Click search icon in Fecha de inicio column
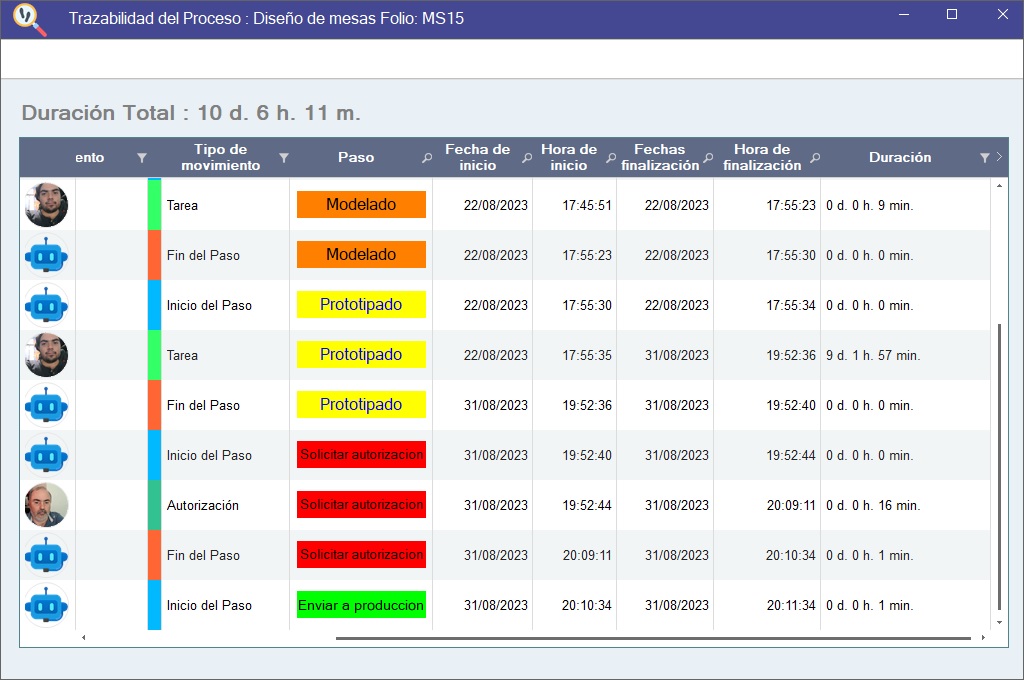 [527, 158]
